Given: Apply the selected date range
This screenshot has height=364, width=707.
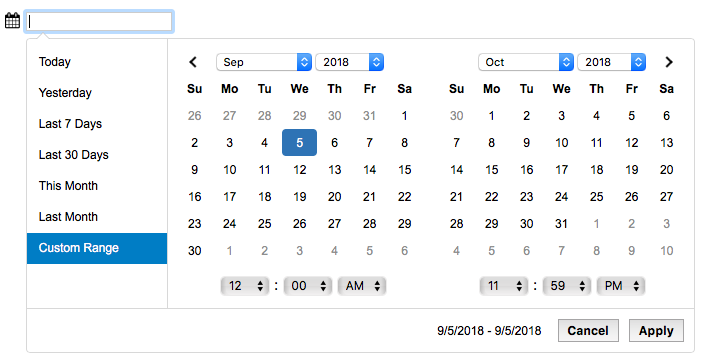Looking at the screenshot, I should click(656, 331).
